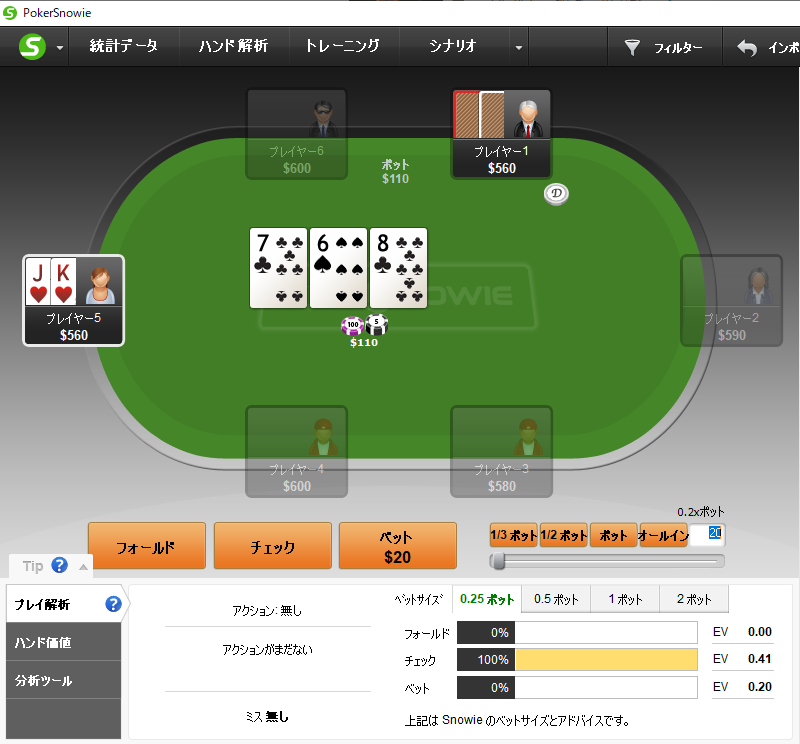Click the チェック action button
The height and width of the screenshot is (744, 800).
click(272, 545)
